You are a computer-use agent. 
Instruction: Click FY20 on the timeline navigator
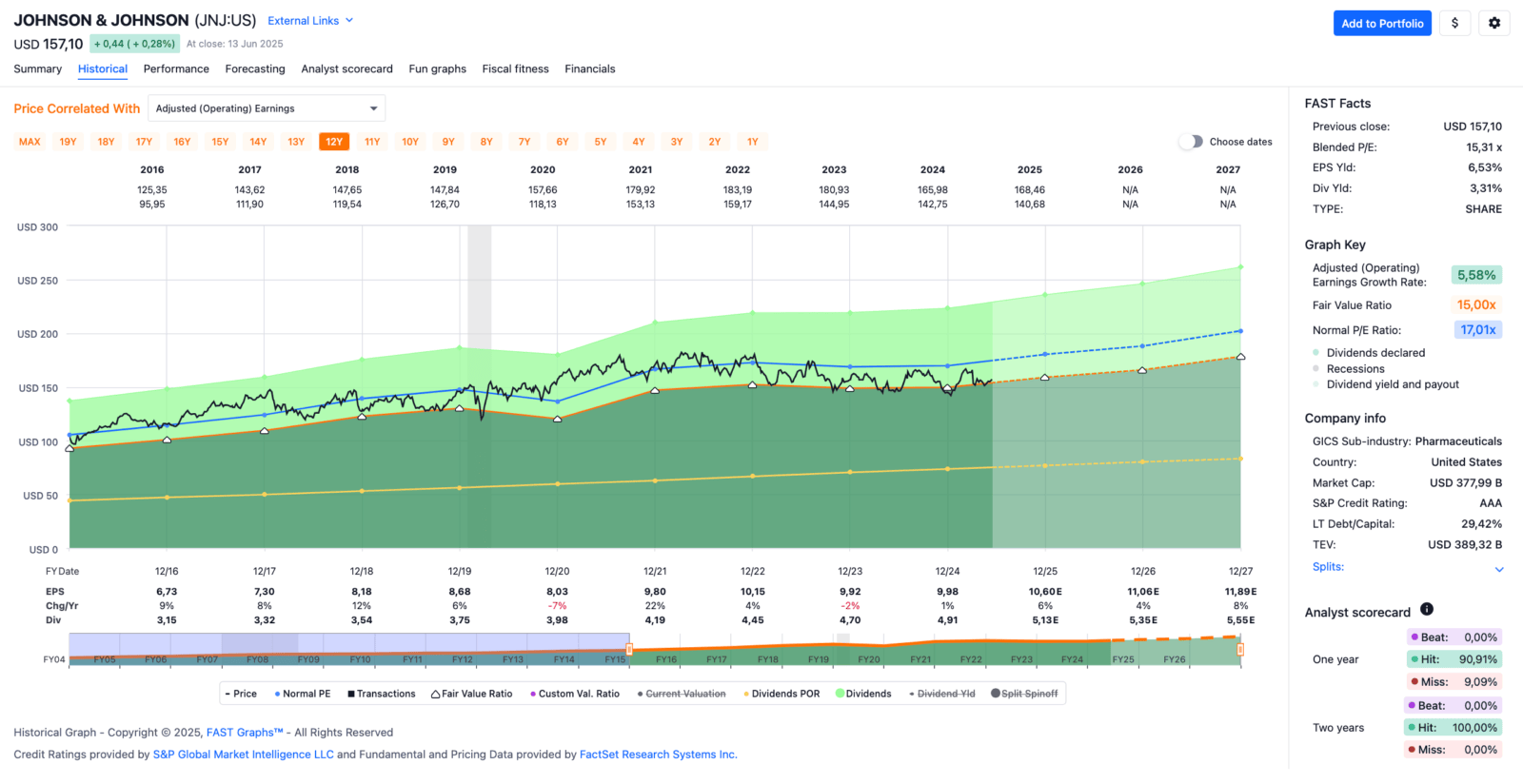tap(869, 659)
